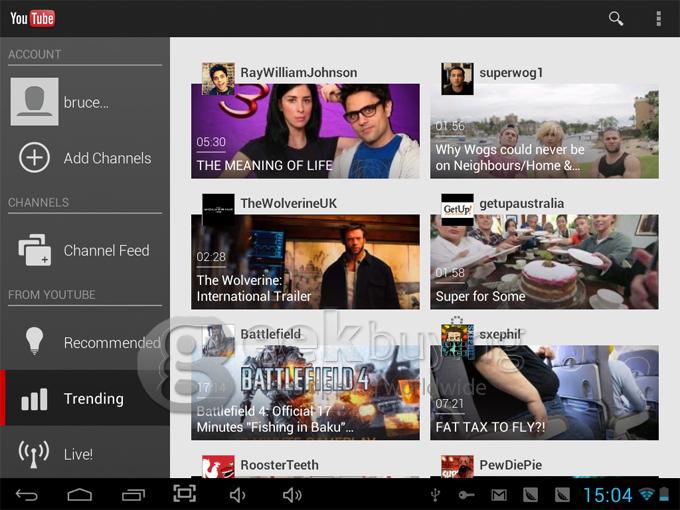Screen dimensions: 680x510
Task: Play Battlefield 4: Official 17 Minutes video
Action: [305, 392]
